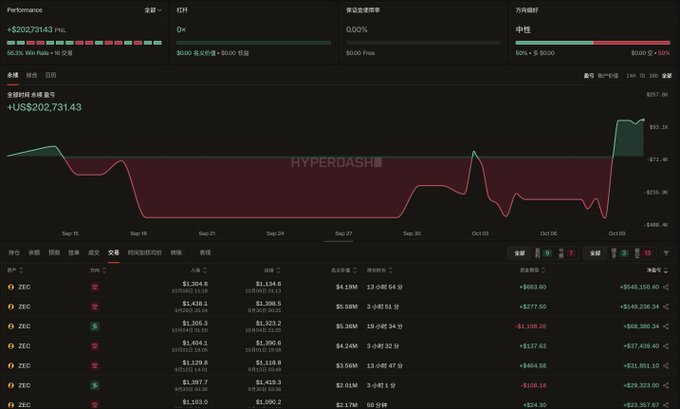Click the red short badge on the $3.56M trade
This screenshot has width=680, height=409.
95,366
